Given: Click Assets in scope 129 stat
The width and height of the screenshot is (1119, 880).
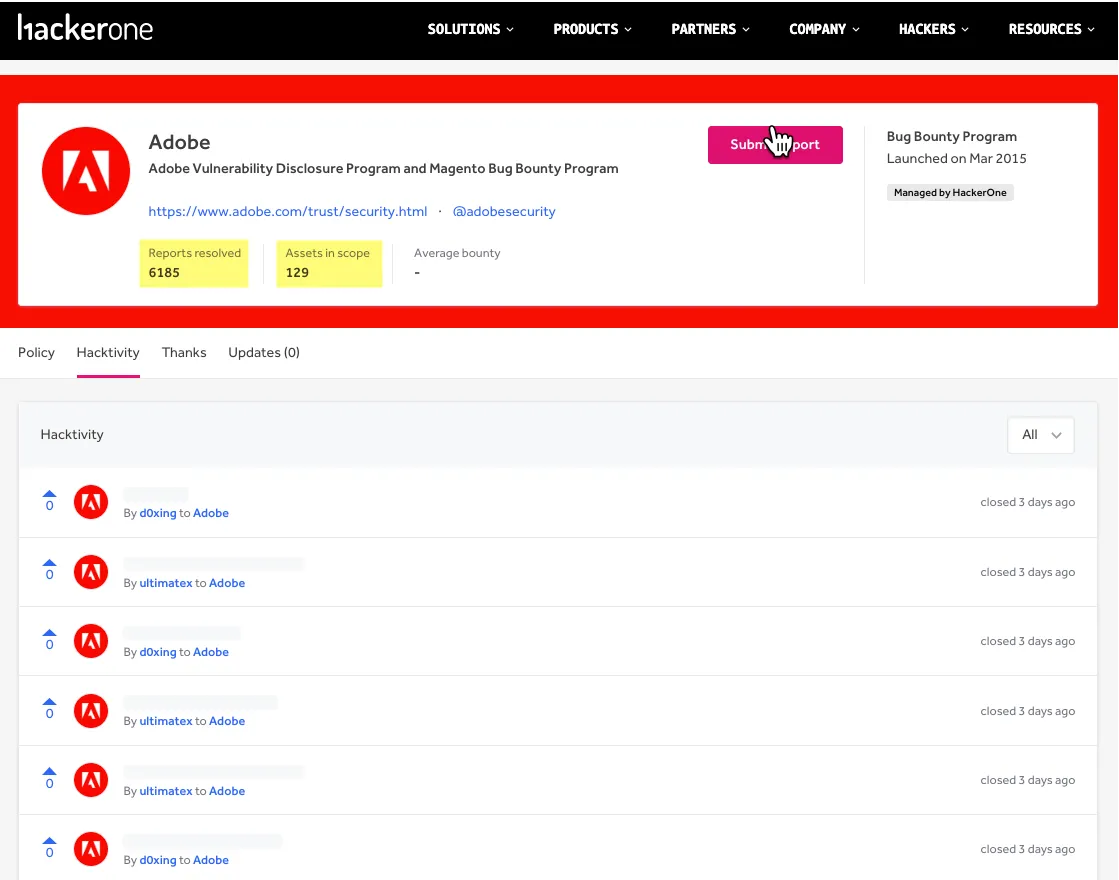Looking at the screenshot, I should pos(329,263).
